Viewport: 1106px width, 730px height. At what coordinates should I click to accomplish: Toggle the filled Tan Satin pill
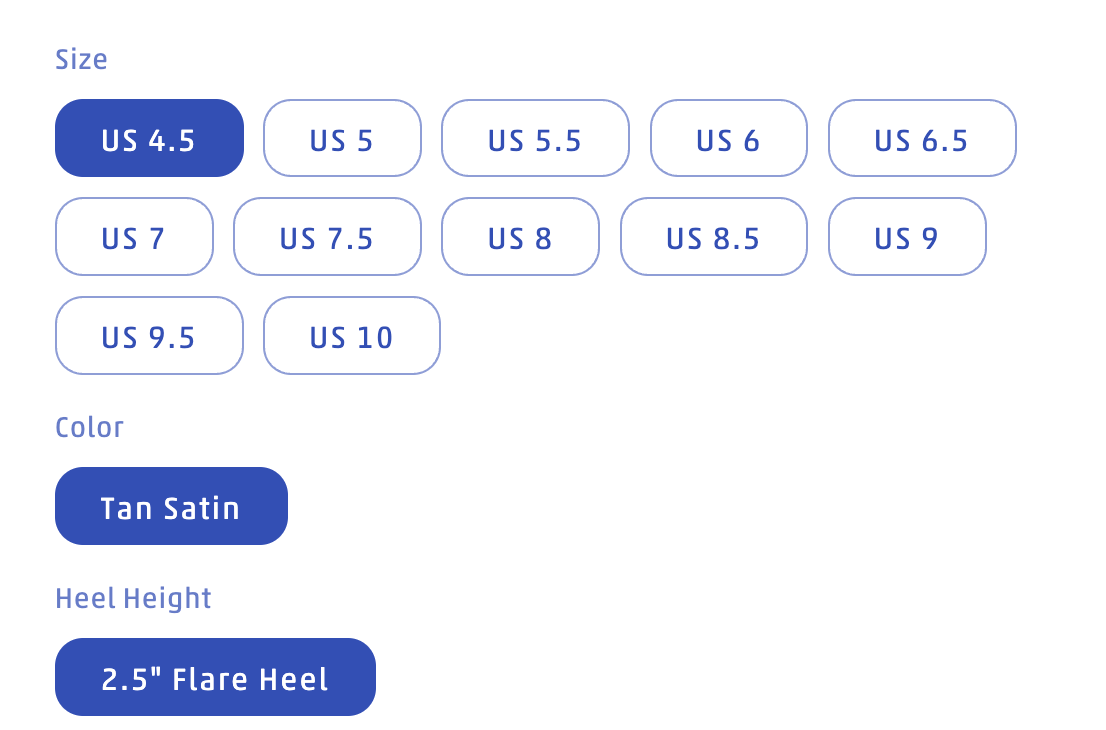click(x=171, y=506)
